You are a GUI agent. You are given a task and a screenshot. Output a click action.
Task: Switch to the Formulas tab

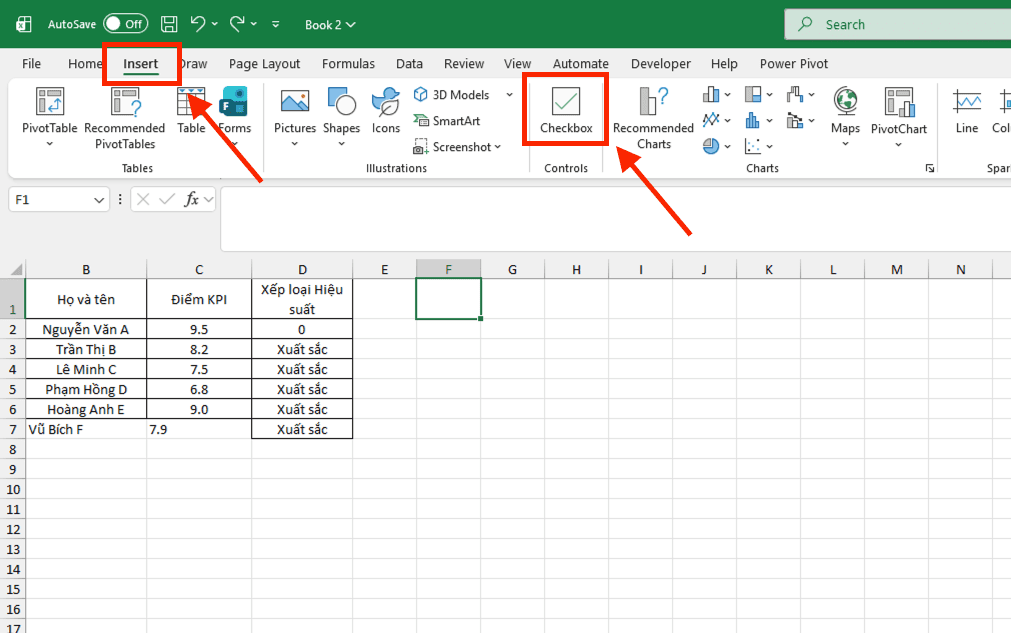click(x=348, y=64)
